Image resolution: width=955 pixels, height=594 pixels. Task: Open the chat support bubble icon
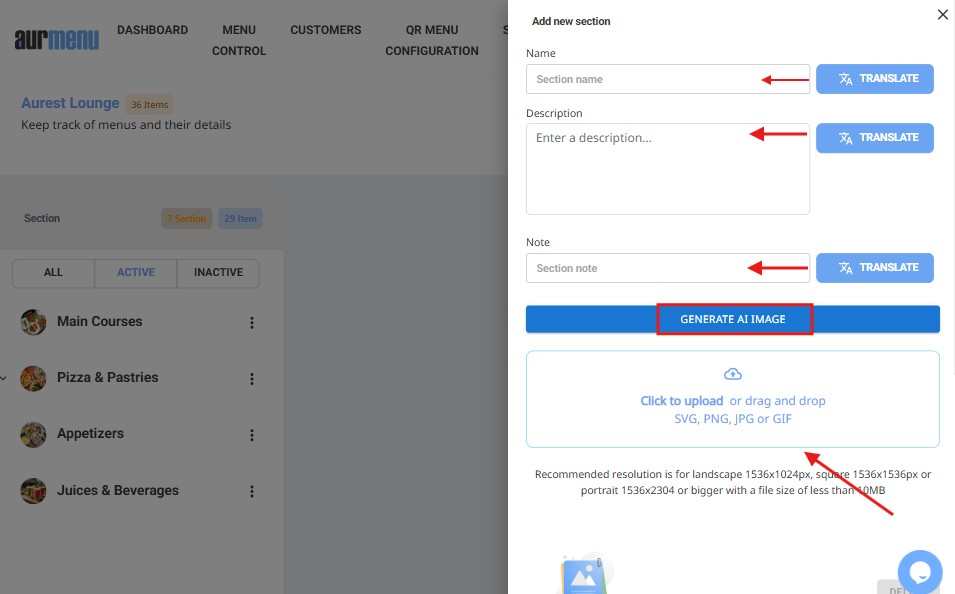[x=919, y=572]
